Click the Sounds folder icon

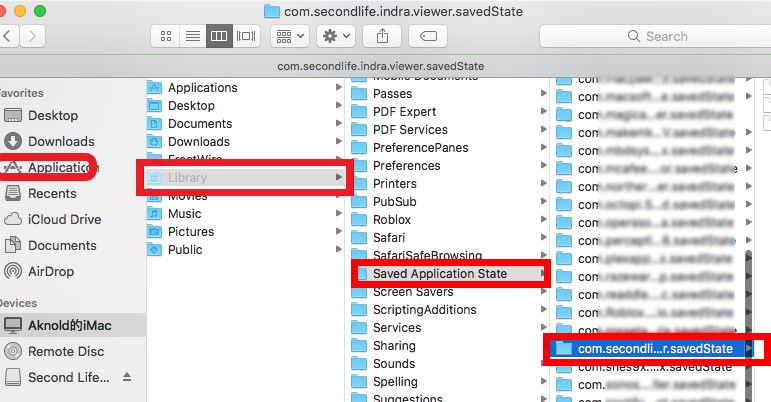click(359, 364)
